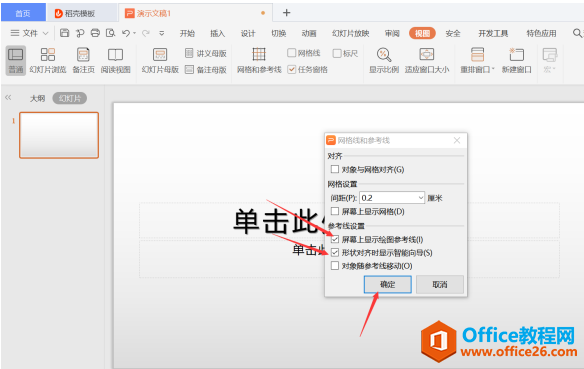Expand the 重排窗口 arrange windows dropdown

click(493, 69)
